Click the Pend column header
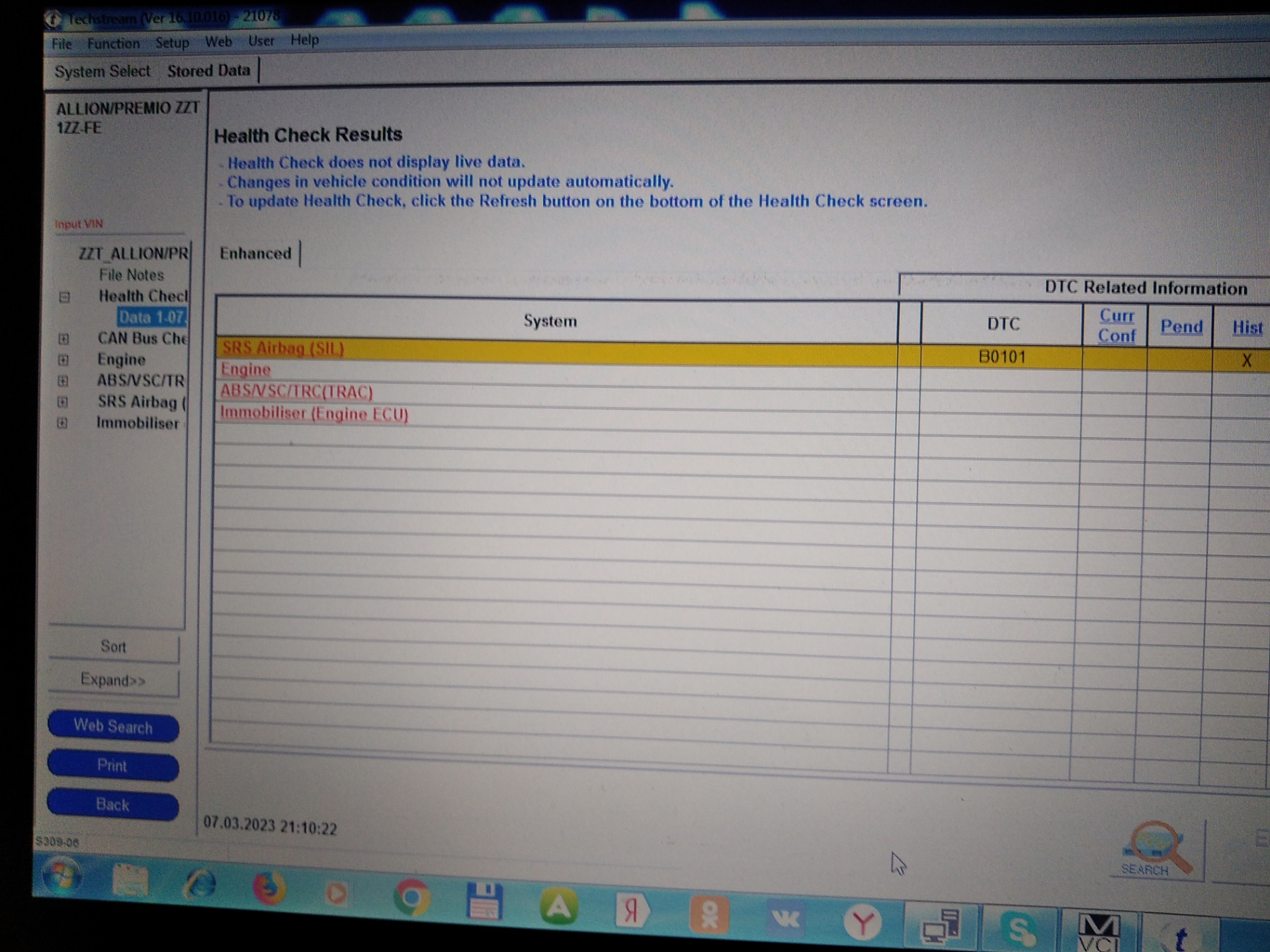Image resolution: width=1270 pixels, height=952 pixels. pos(1182,327)
